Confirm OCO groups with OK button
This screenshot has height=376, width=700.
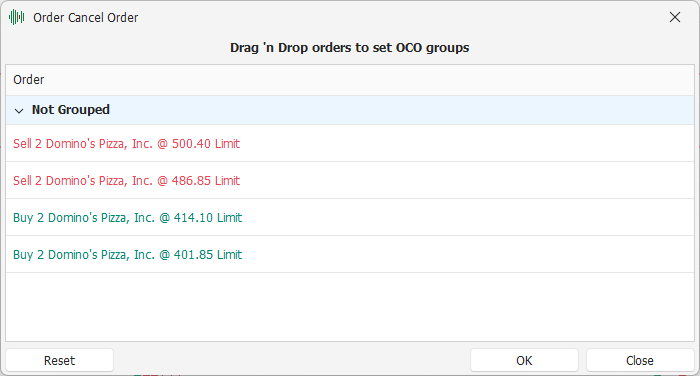(x=524, y=360)
